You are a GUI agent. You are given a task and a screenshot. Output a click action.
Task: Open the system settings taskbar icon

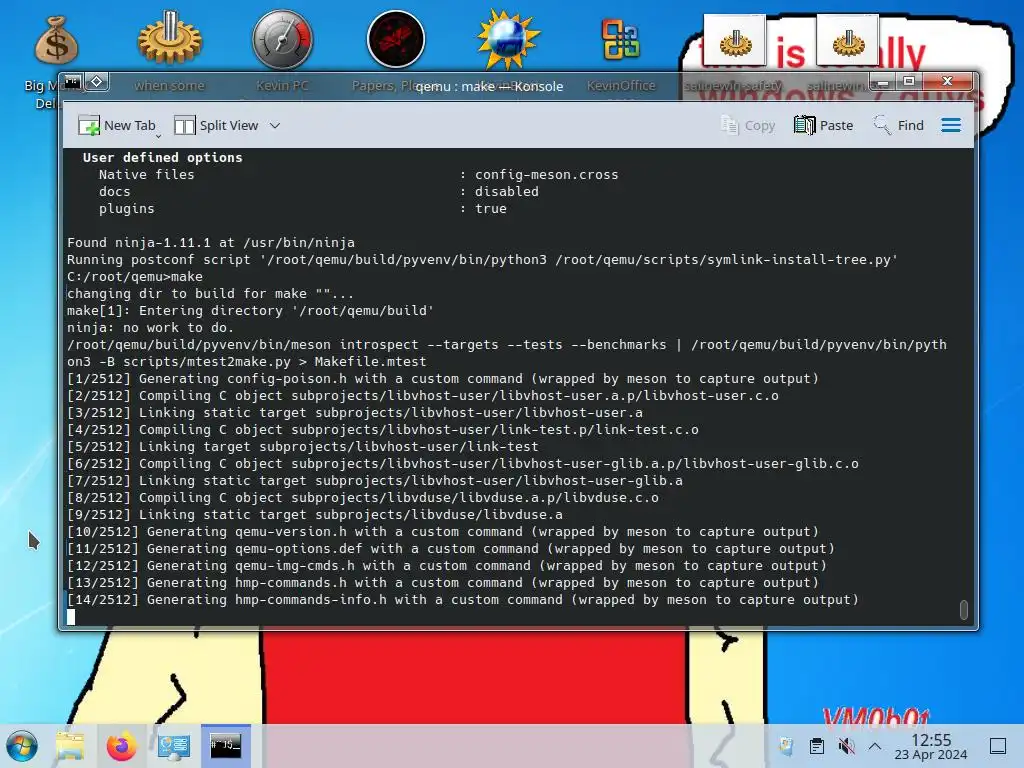[x=173, y=746]
